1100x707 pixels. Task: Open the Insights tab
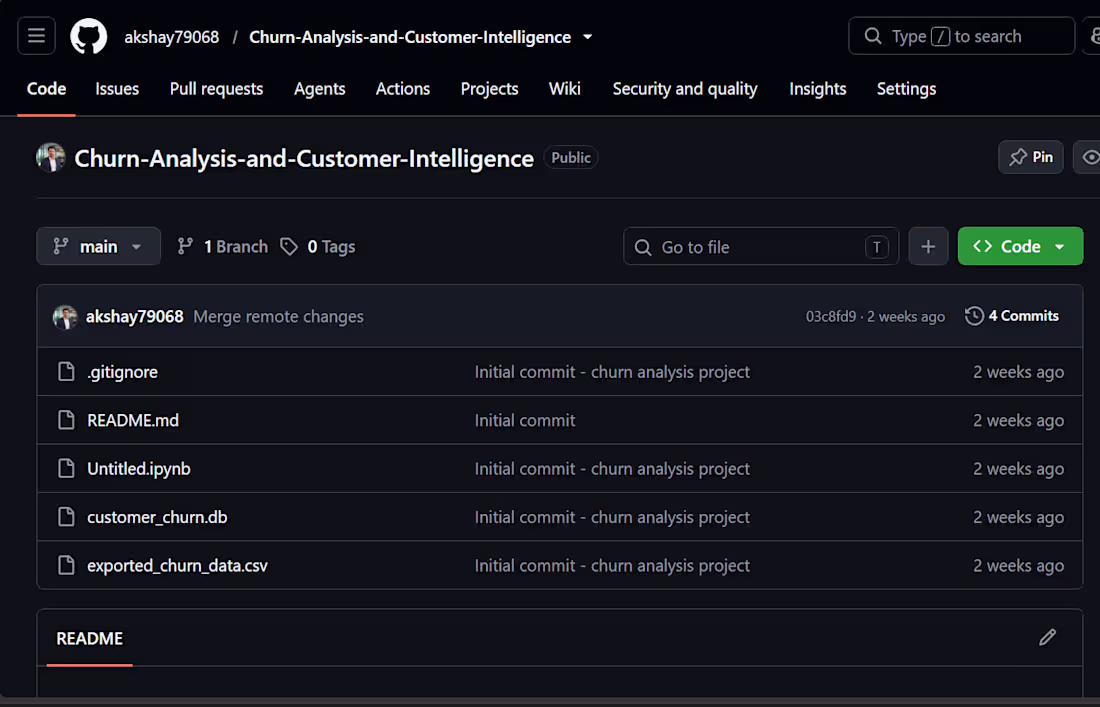pyautogui.click(x=817, y=89)
